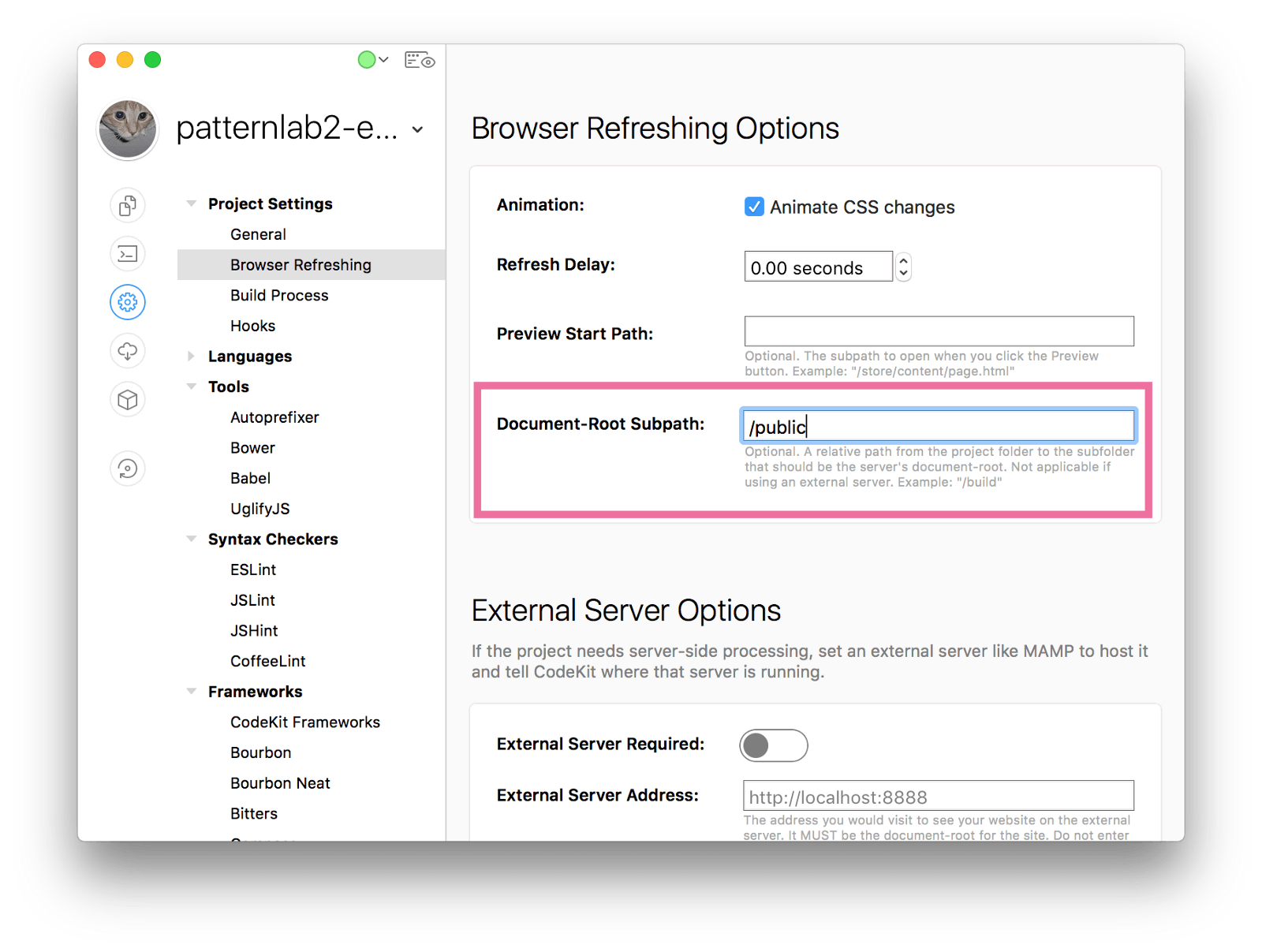Toggle the Animation checkbox off

coord(754,207)
